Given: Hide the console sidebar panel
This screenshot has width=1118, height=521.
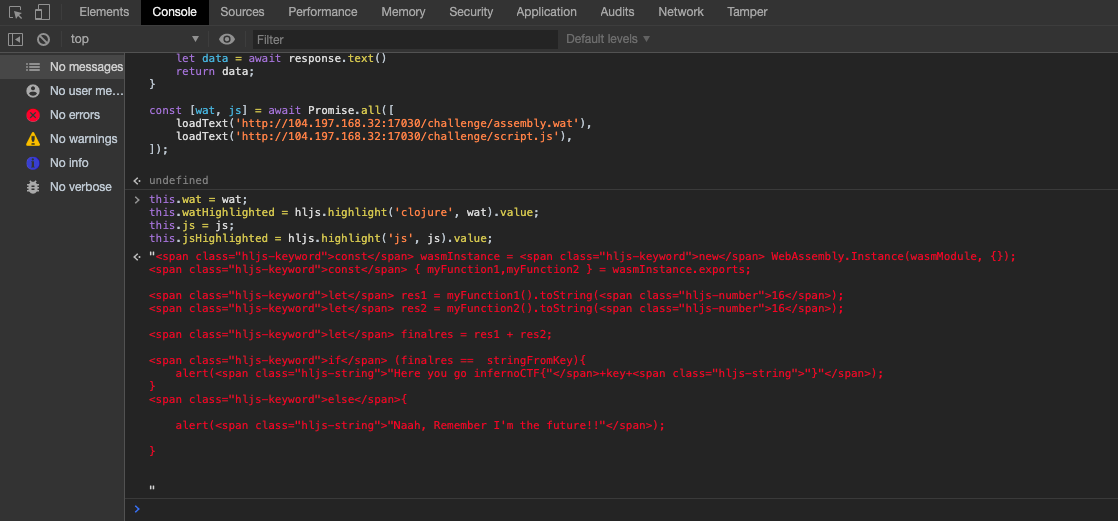Looking at the screenshot, I should [x=15, y=39].
